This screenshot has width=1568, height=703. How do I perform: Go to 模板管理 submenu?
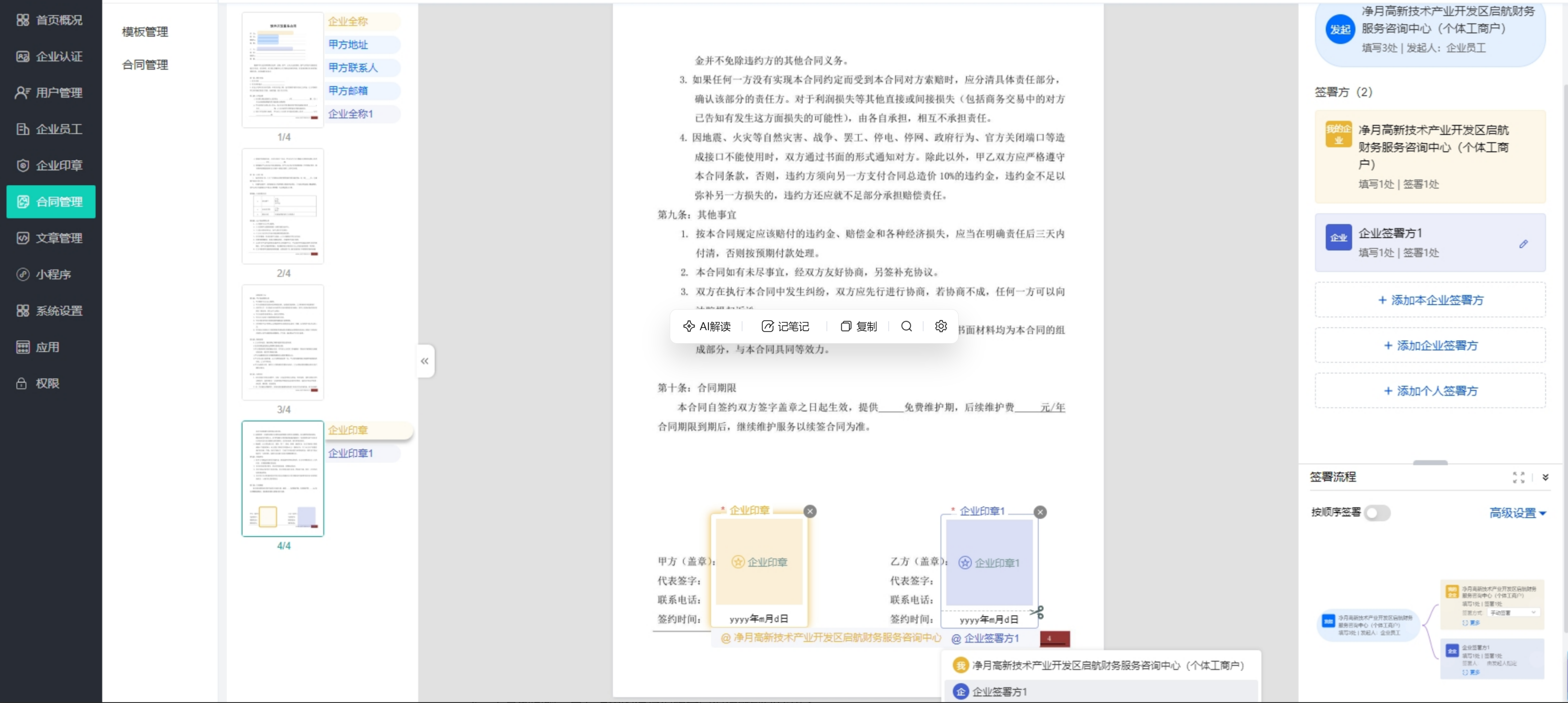click(145, 32)
